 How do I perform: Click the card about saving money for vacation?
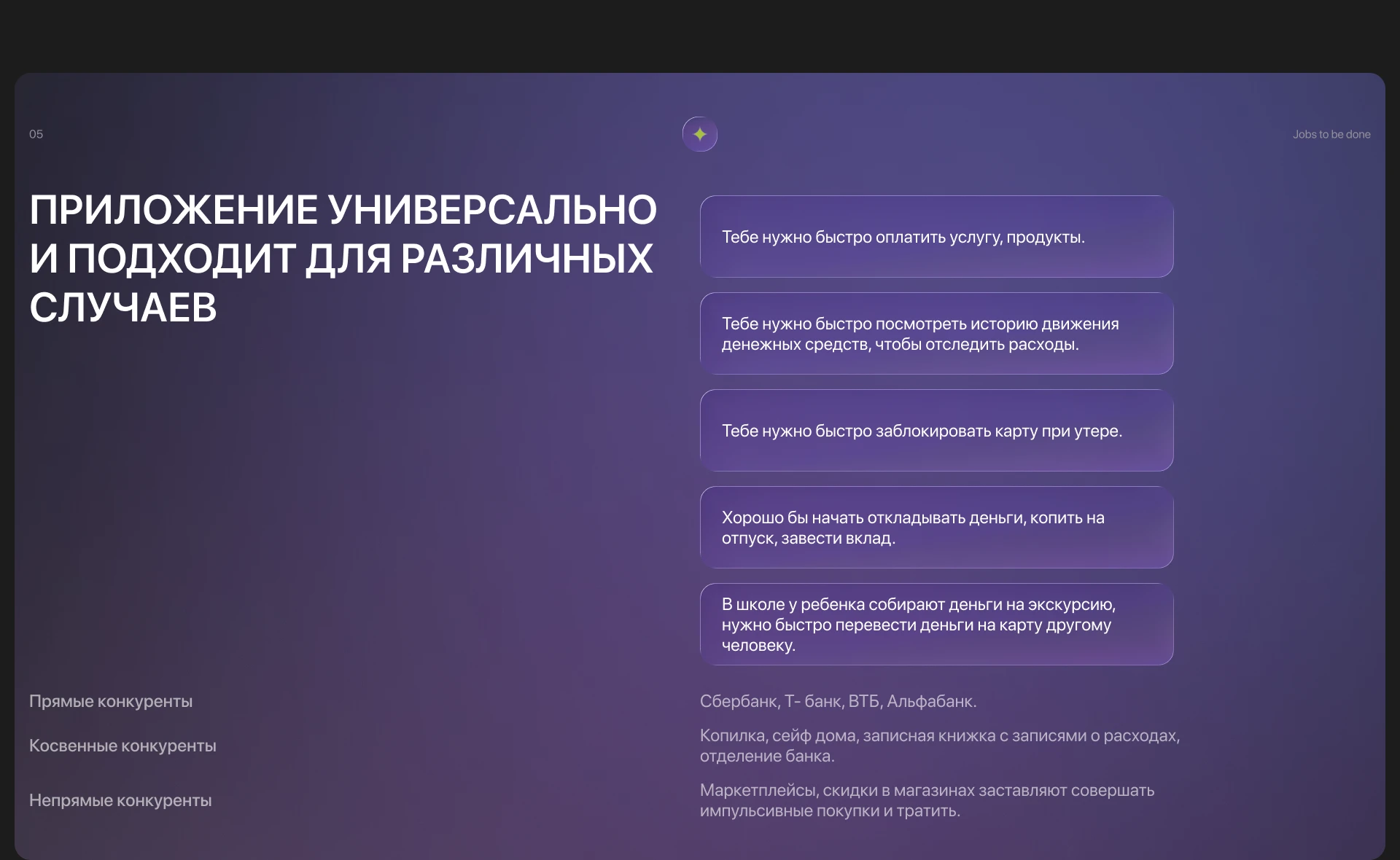(x=936, y=528)
